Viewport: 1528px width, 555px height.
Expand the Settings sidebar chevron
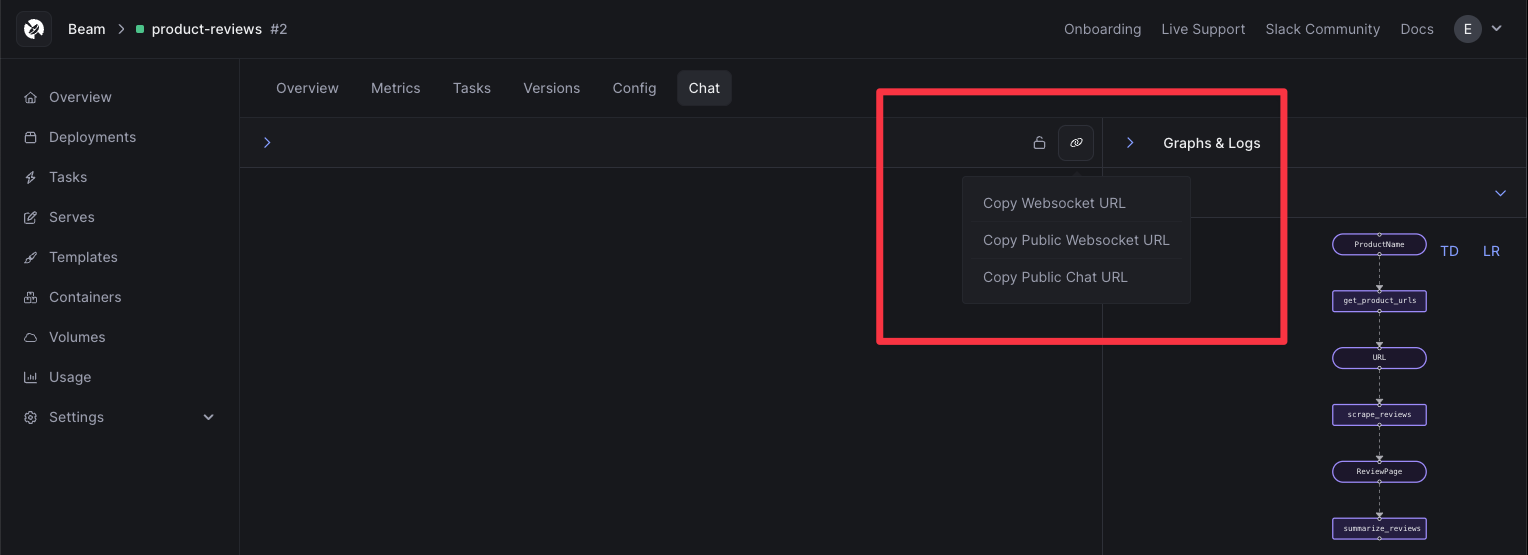pos(209,417)
